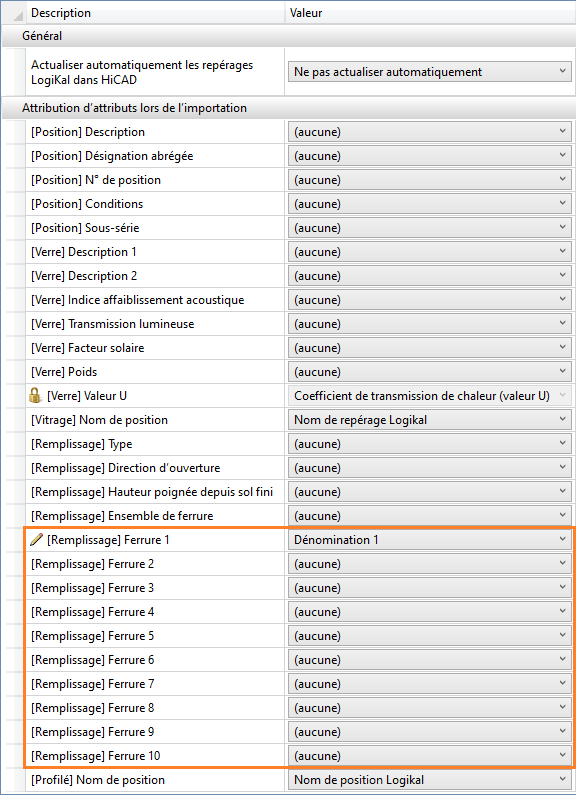The width and height of the screenshot is (576, 795).
Task: Select the [Remplissage] Type label
Action: click(x=82, y=444)
